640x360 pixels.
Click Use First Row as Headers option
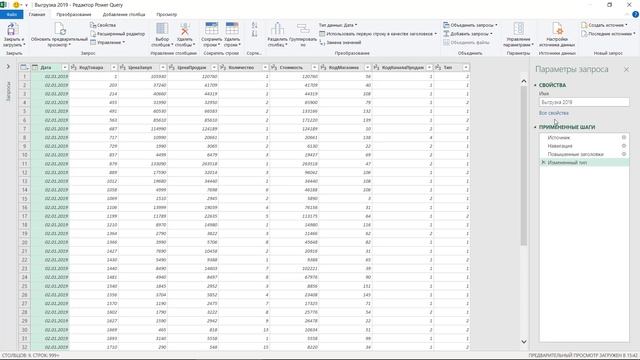tap(378, 34)
